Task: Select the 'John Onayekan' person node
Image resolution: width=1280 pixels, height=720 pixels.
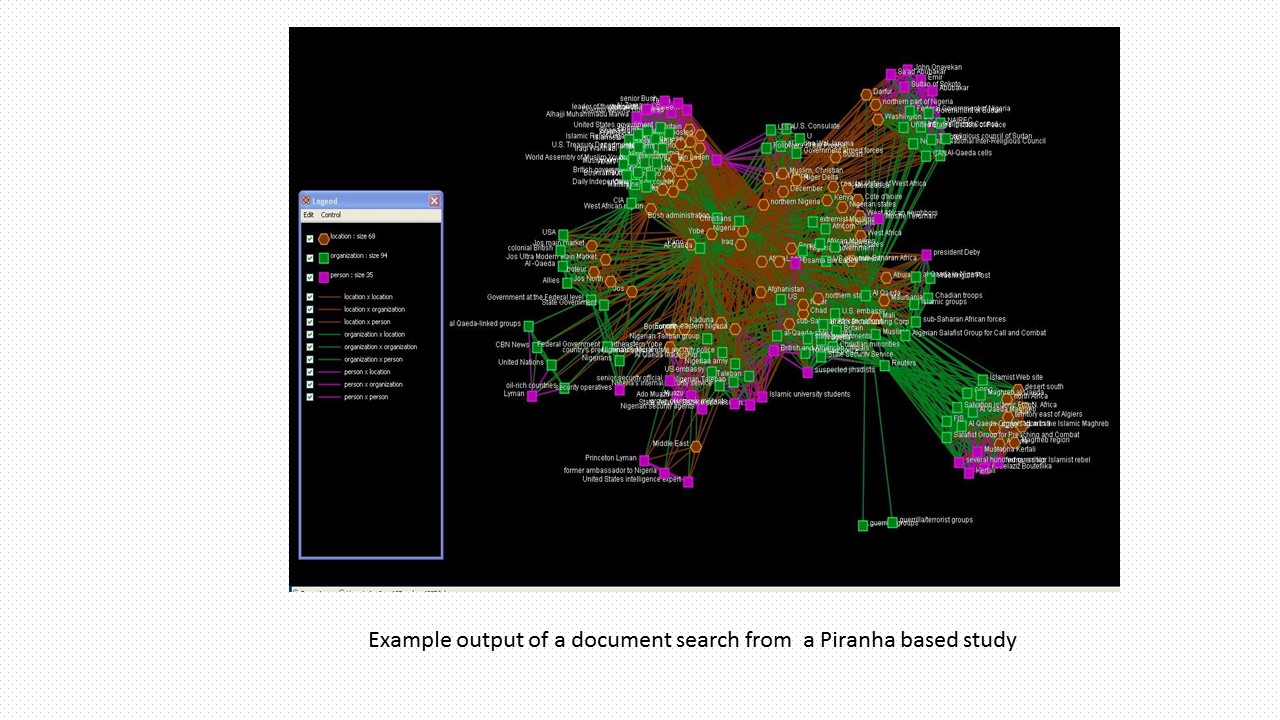Action: pyautogui.click(x=908, y=70)
